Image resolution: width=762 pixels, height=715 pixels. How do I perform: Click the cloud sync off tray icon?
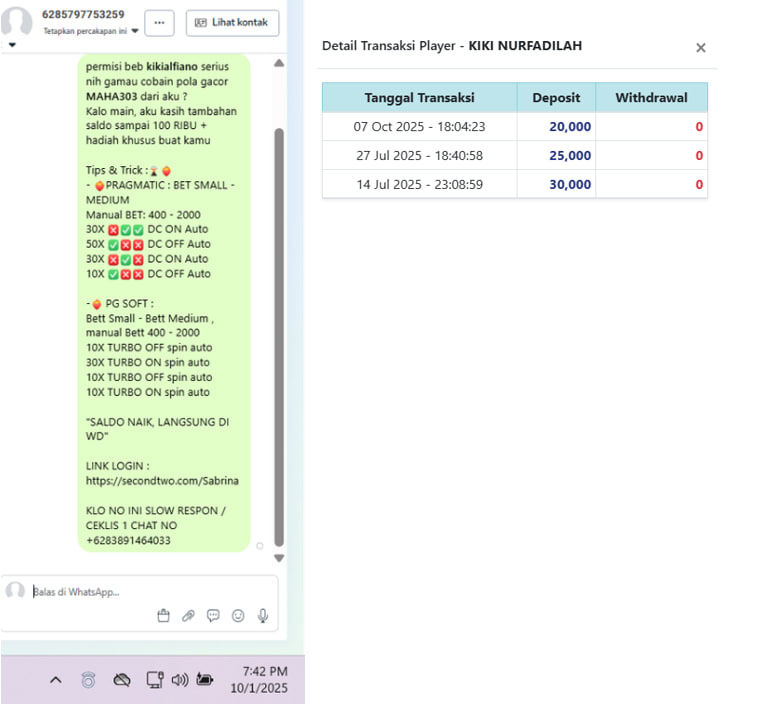(121, 680)
